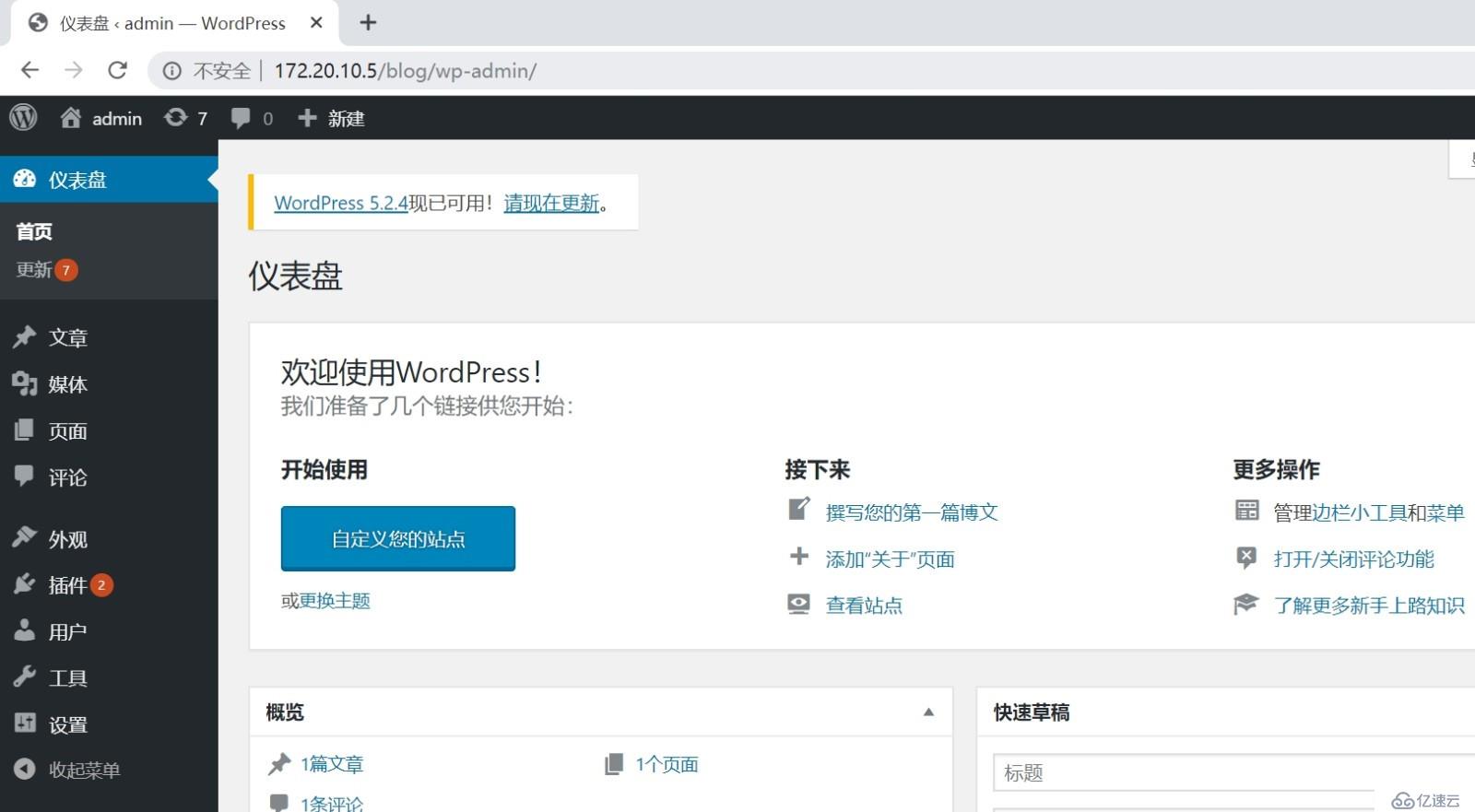
Task: Click the 媒体 media icon in sidebar
Action: (25, 383)
